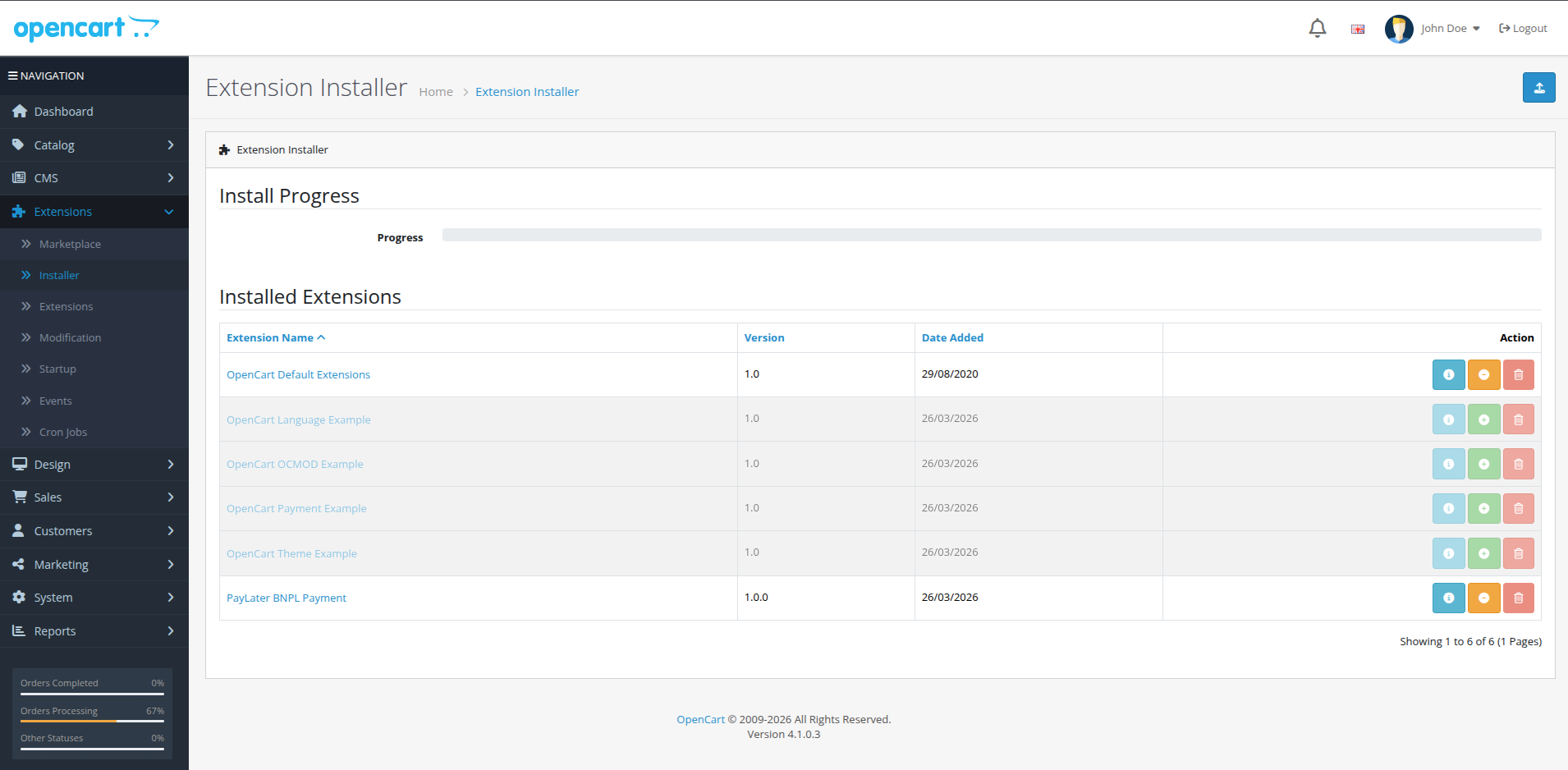The height and width of the screenshot is (770, 1568).
Task: Install OpenCart OCMOD Example
Action: (x=1484, y=464)
